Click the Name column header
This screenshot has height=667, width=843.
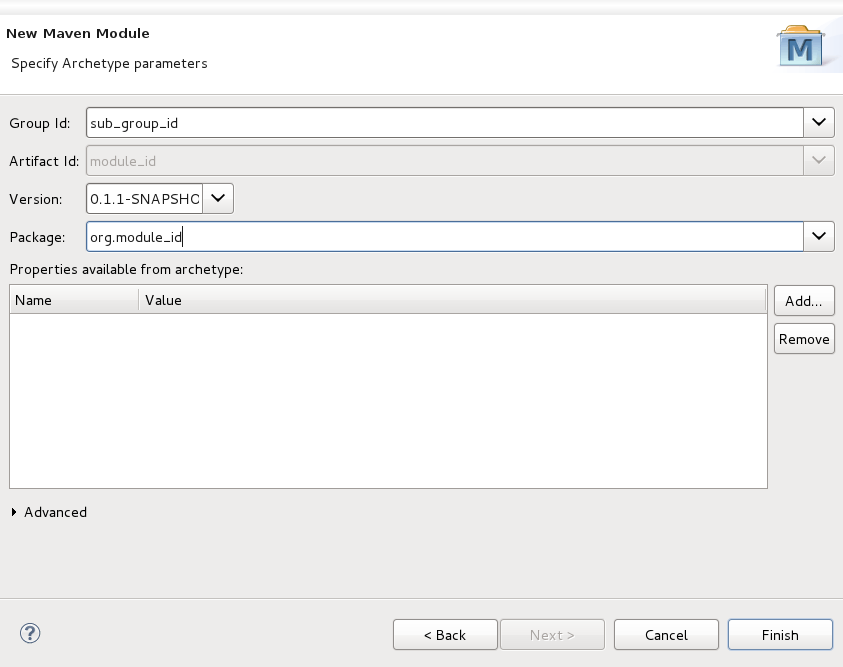70,300
